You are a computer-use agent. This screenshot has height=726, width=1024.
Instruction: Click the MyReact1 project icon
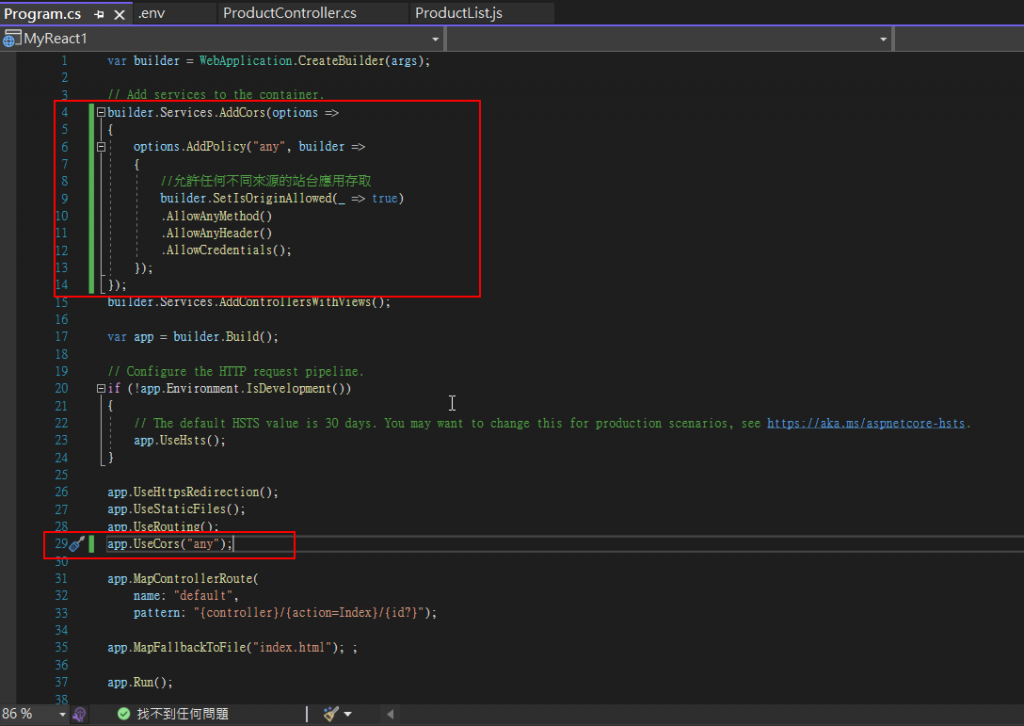click(12, 39)
